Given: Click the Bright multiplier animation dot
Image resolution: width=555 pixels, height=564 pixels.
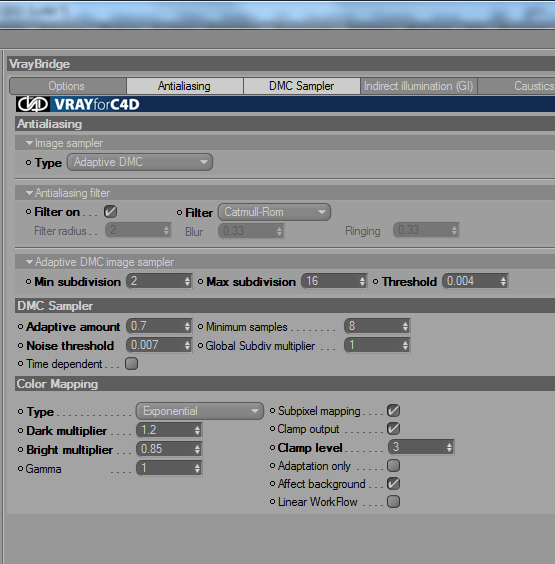Looking at the screenshot, I should coord(21,450).
